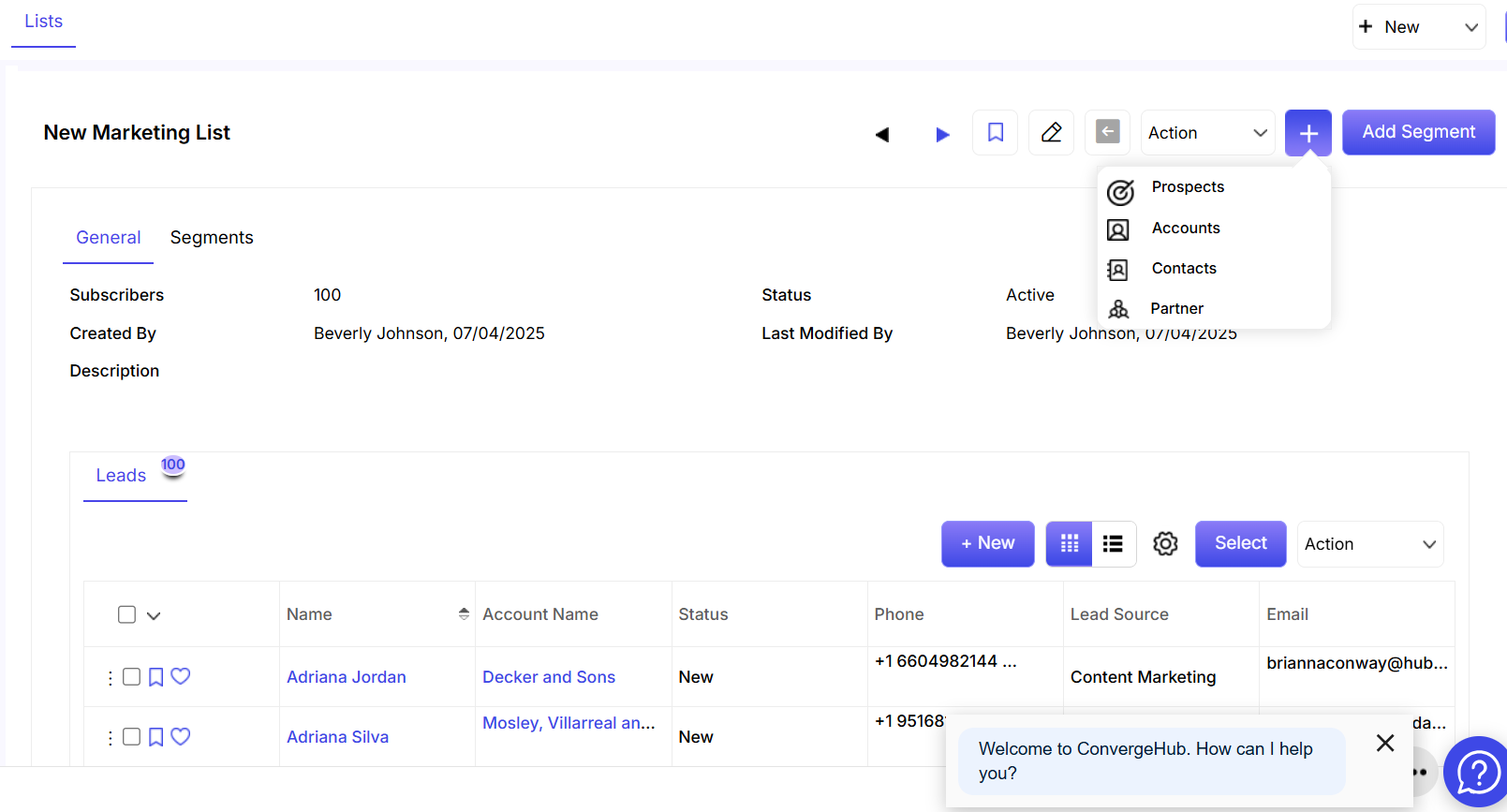The height and width of the screenshot is (812, 1507).
Task: Select the Leads tab
Action: 121,475
